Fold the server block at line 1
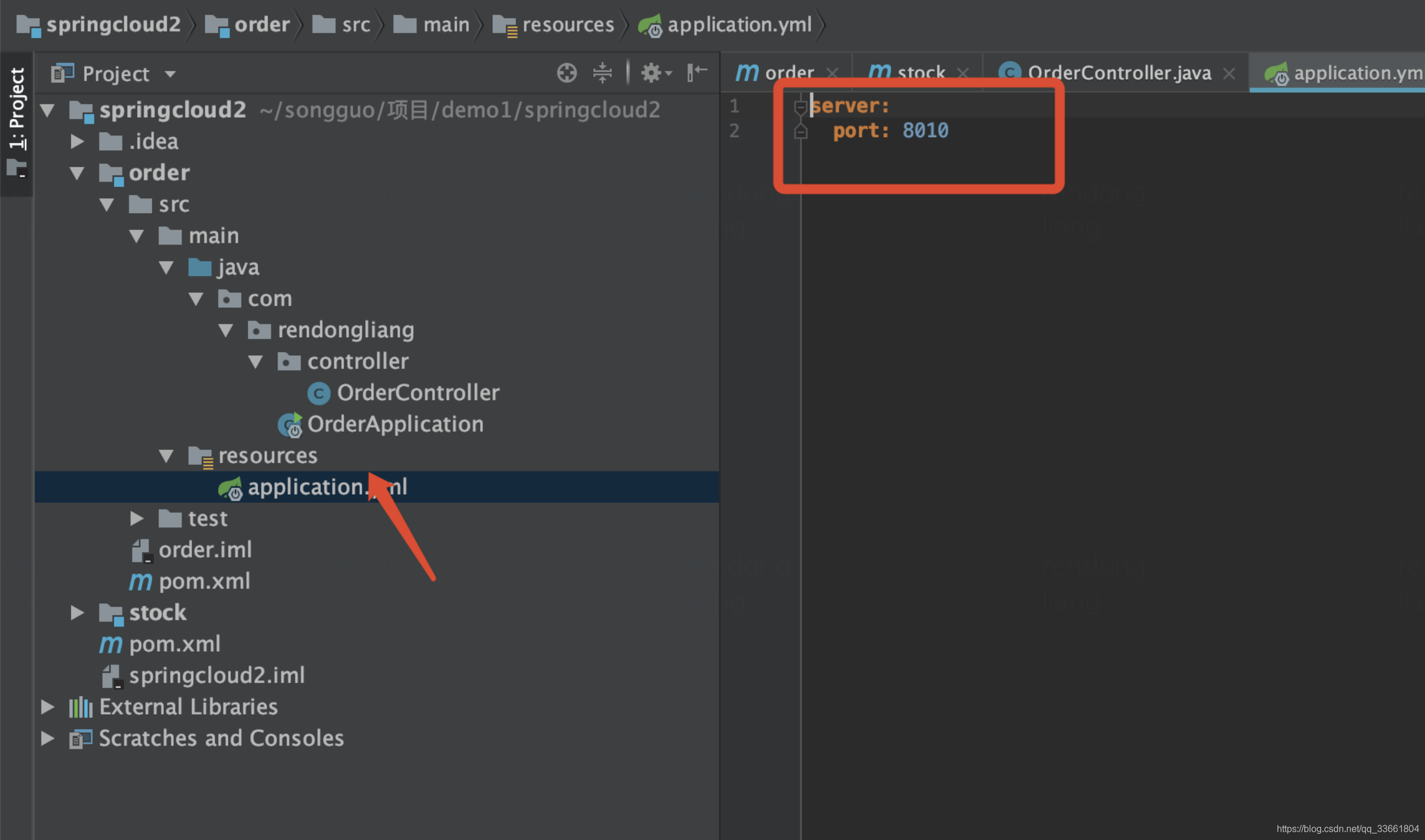The width and height of the screenshot is (1425, 840). [800, 107]
